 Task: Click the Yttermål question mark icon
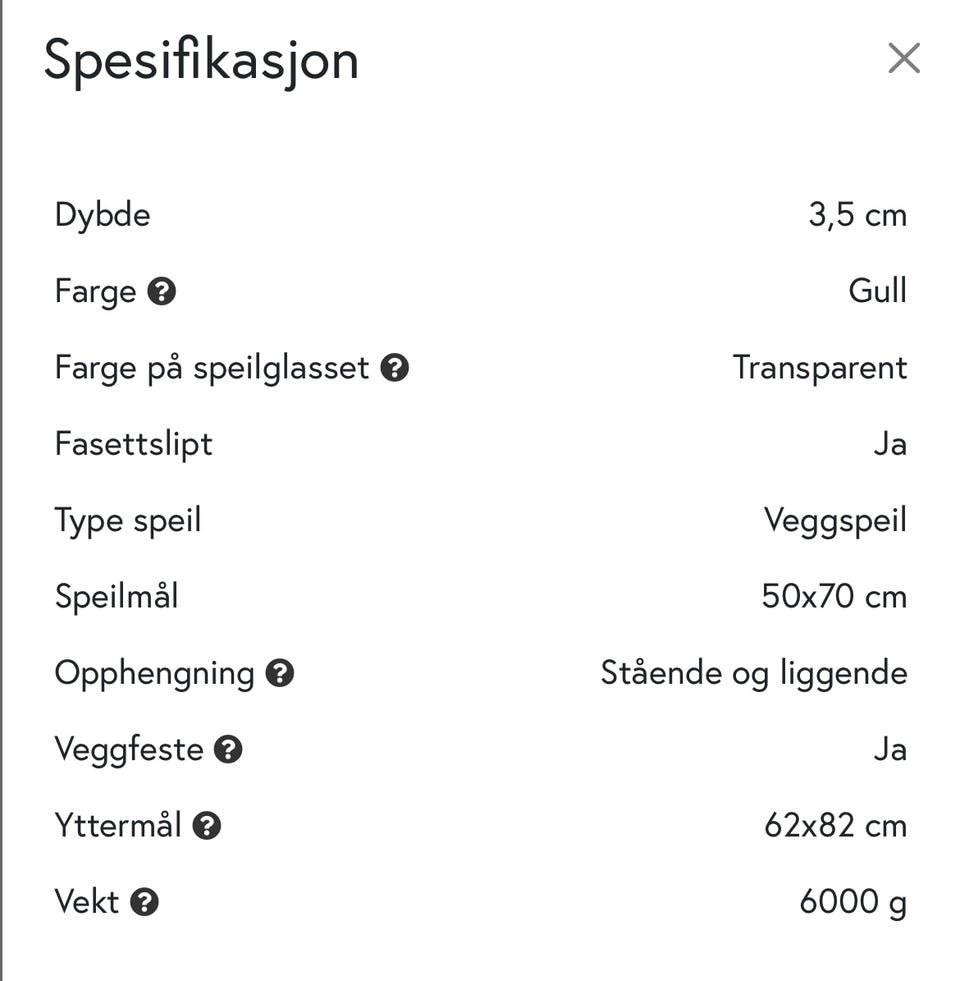point(207,826)
